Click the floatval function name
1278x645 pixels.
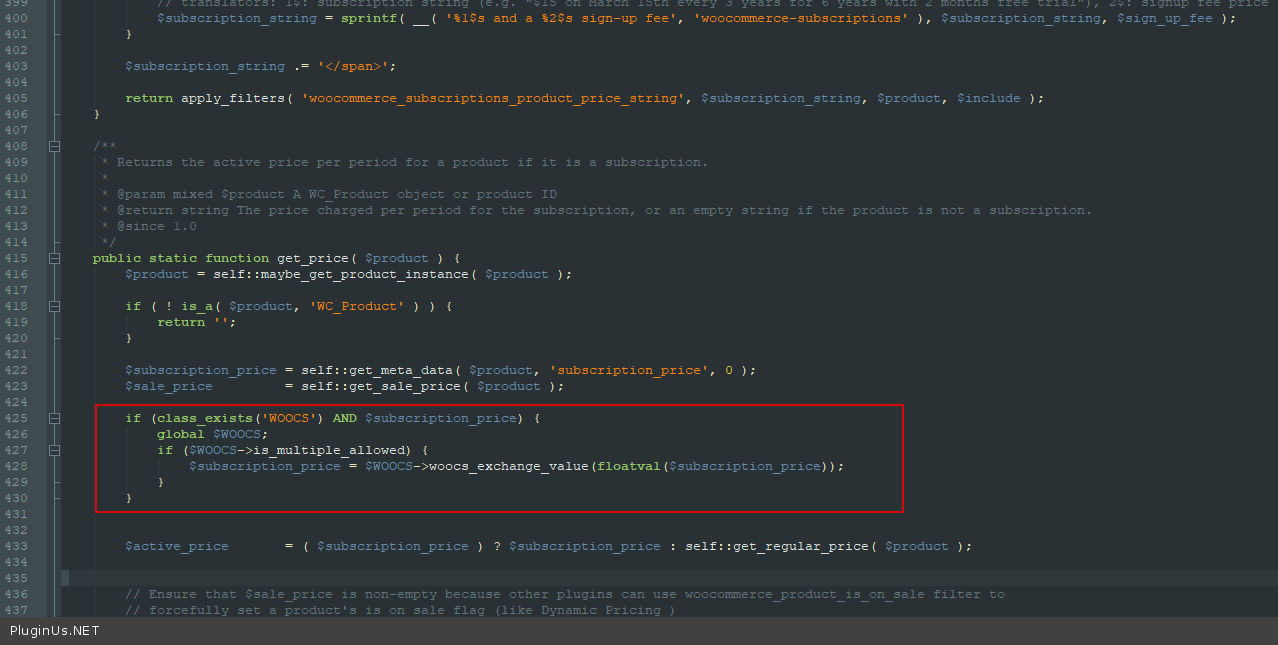tap(629, 466)
